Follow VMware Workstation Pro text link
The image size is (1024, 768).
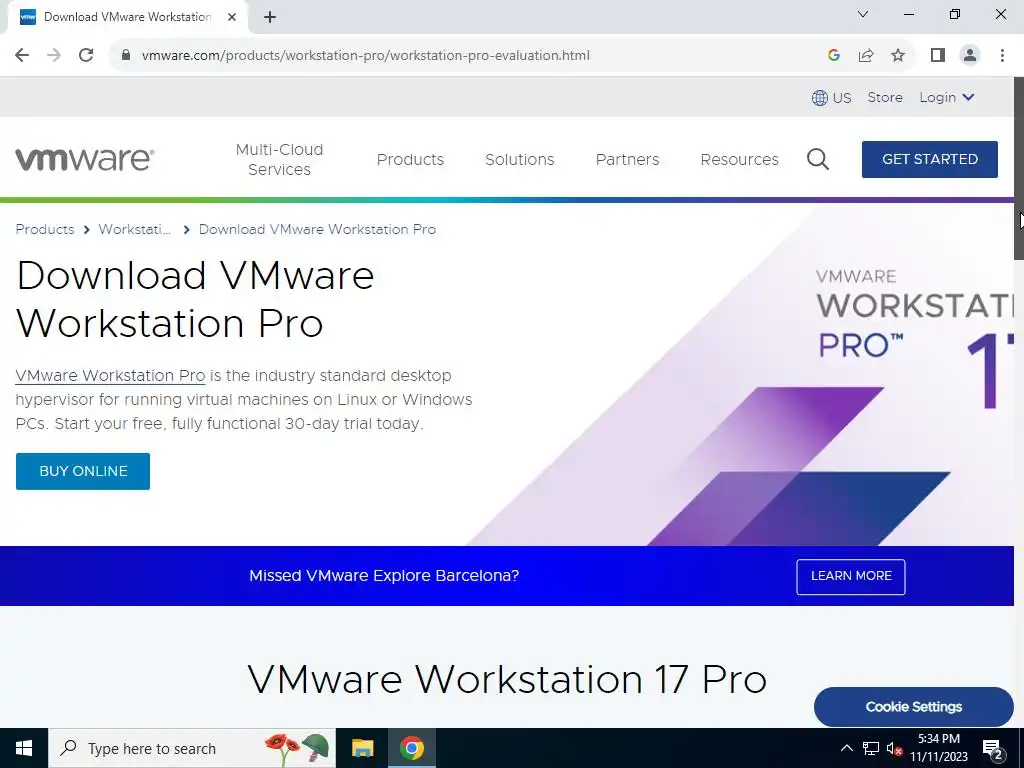click(110, 376)
